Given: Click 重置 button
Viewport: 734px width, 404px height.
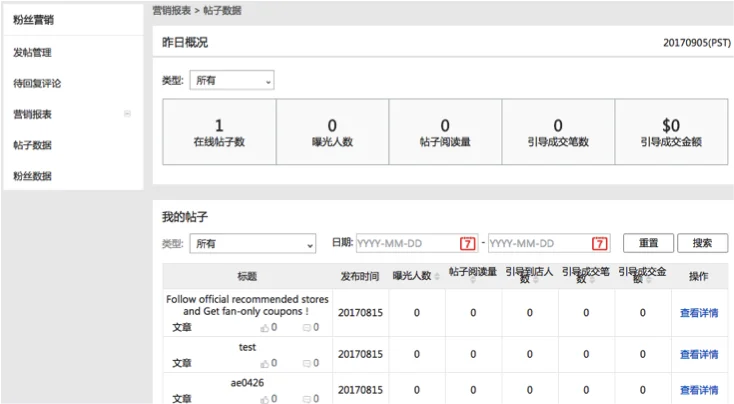Looking at the screenshot, I should tap(648, 243).
